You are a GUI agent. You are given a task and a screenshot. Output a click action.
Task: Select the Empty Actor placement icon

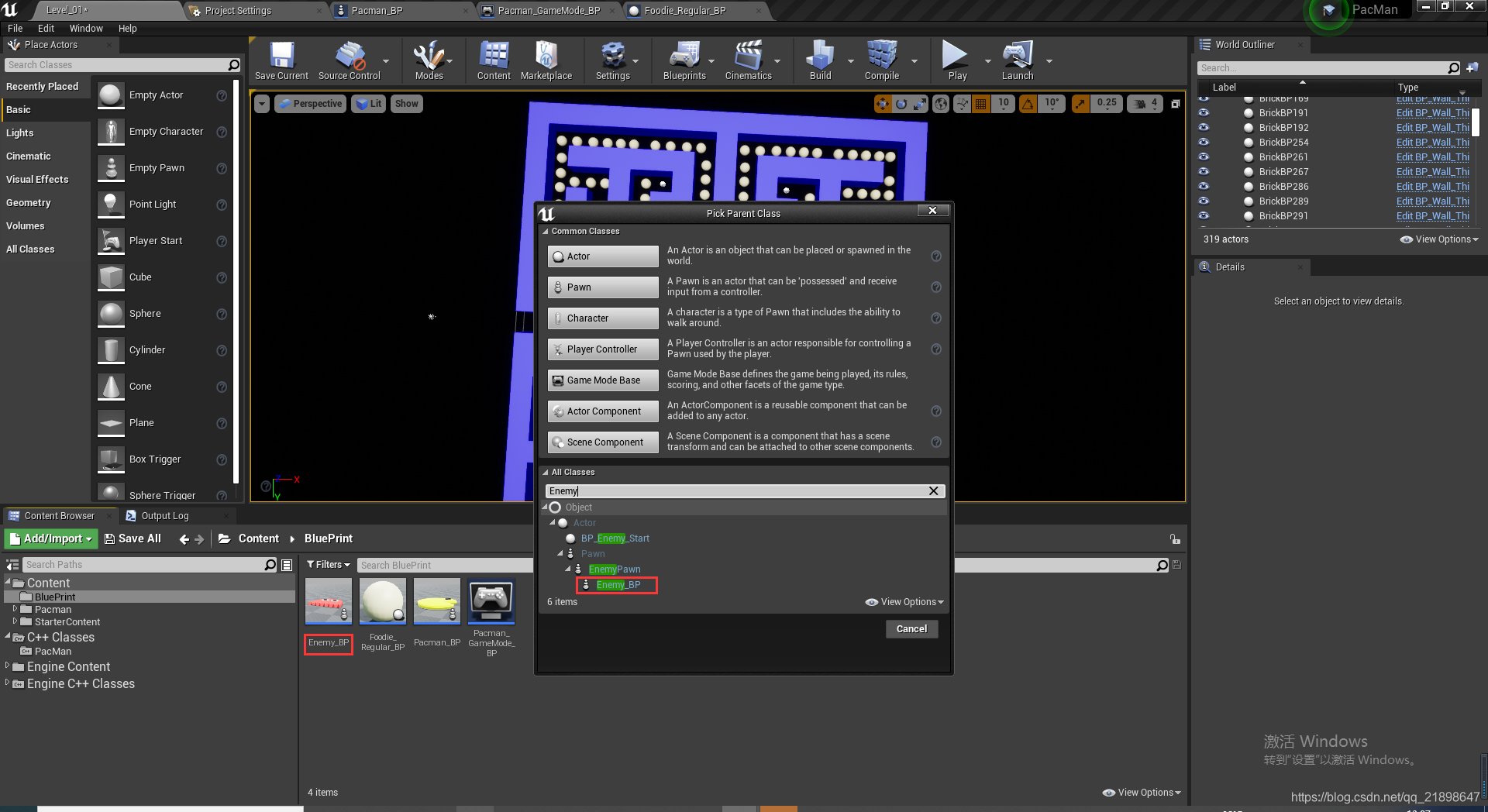click(x=111, y=95)
